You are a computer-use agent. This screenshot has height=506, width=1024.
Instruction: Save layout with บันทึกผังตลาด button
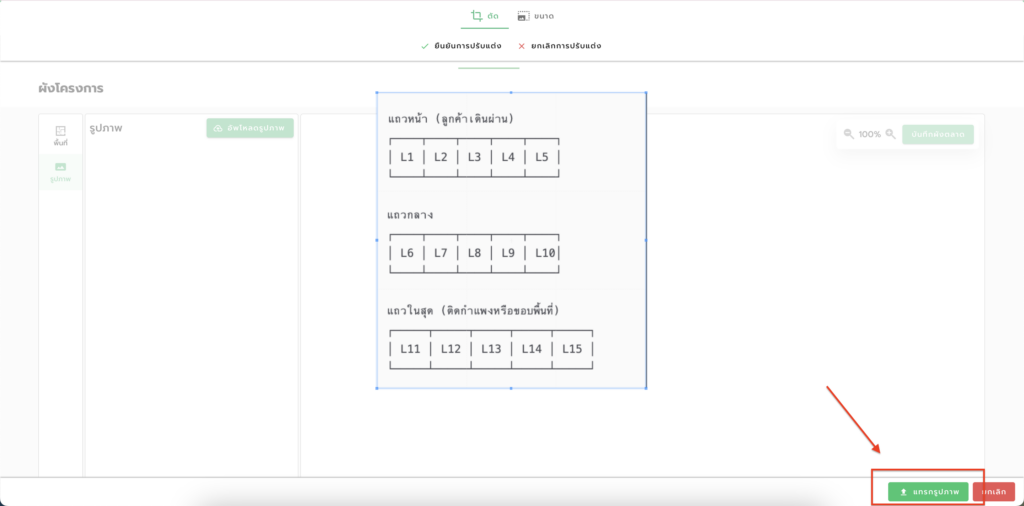pyautogui.click(x=938, y=134)
